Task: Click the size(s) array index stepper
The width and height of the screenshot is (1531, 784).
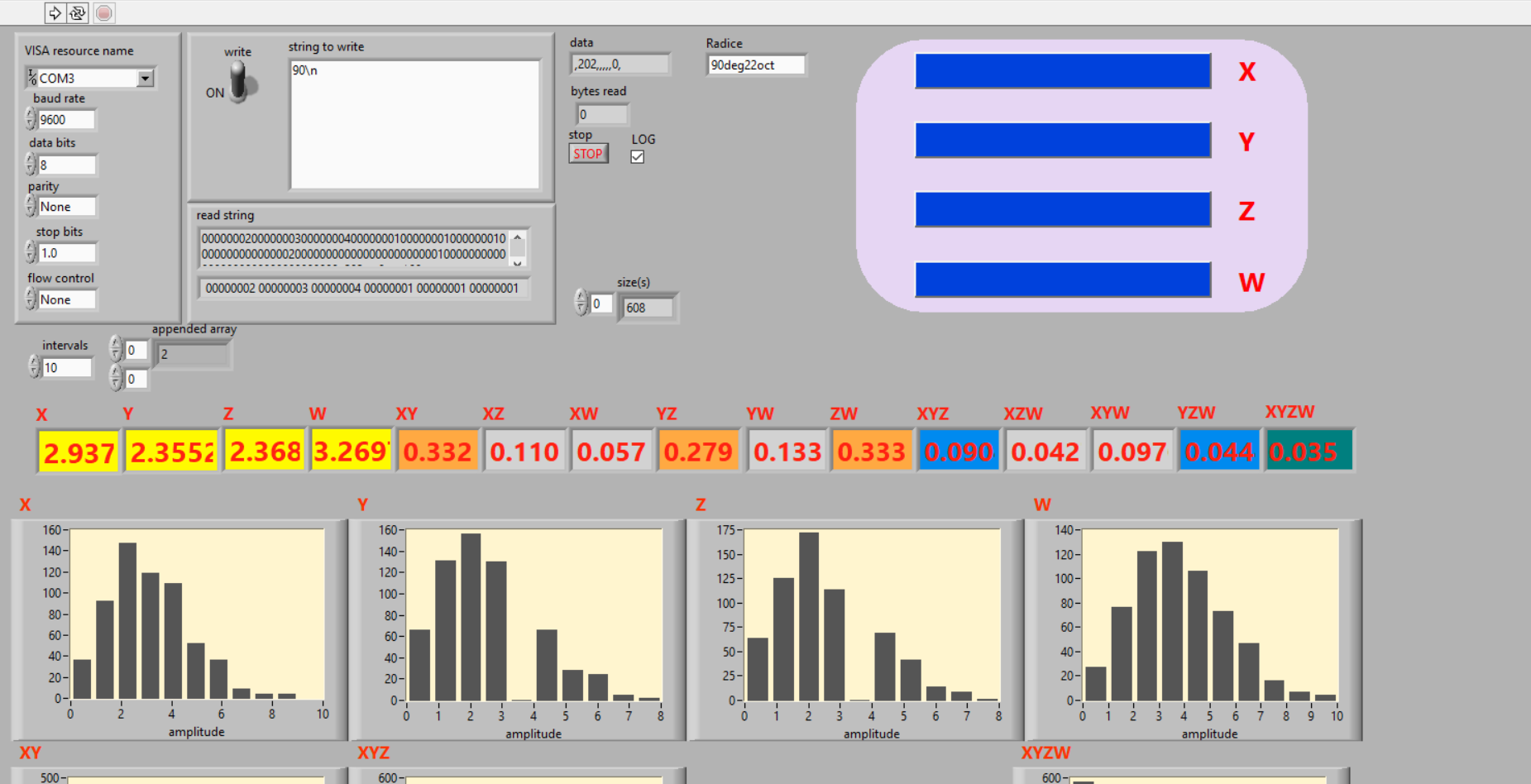Action: pos(581,303)
